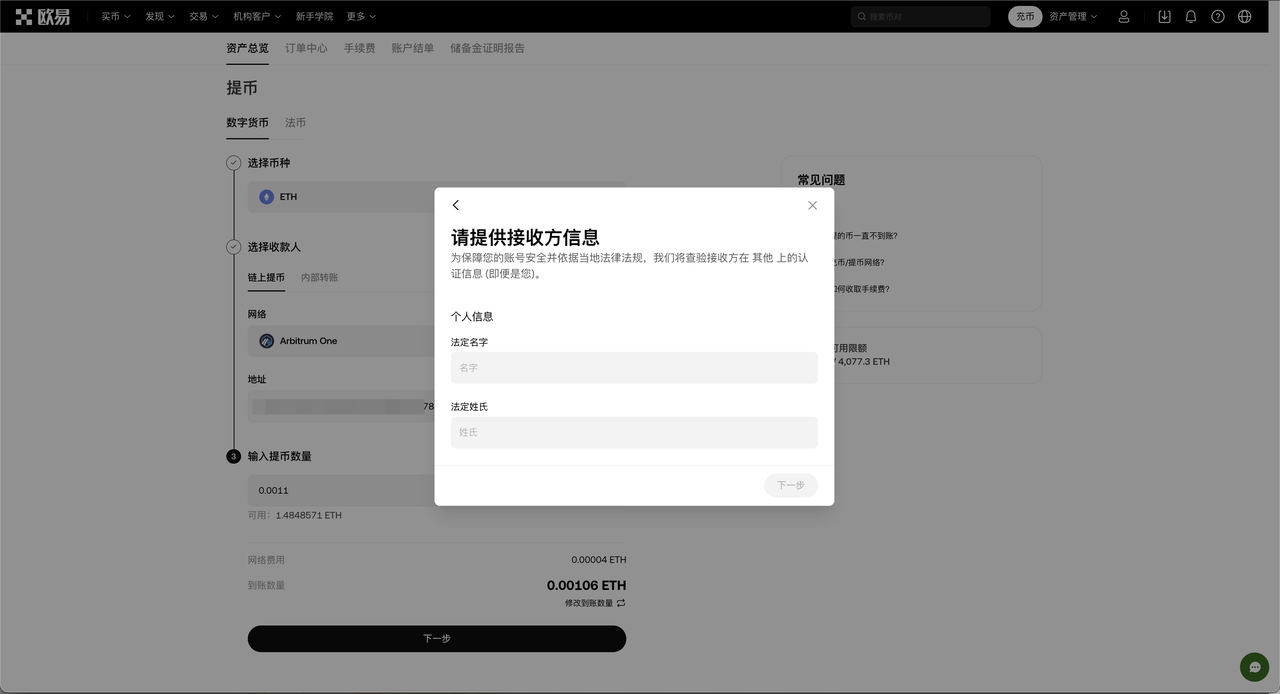Click the download app icon
Screen dimensions: 1280x694
[1164, 17]
